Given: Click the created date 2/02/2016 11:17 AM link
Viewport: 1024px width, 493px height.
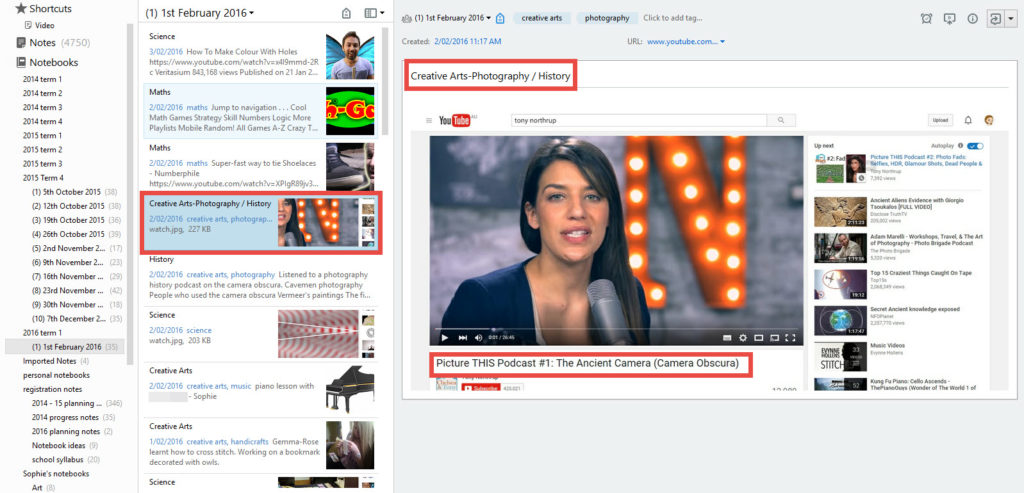Looking at the screenshot, I should point(467,42).
